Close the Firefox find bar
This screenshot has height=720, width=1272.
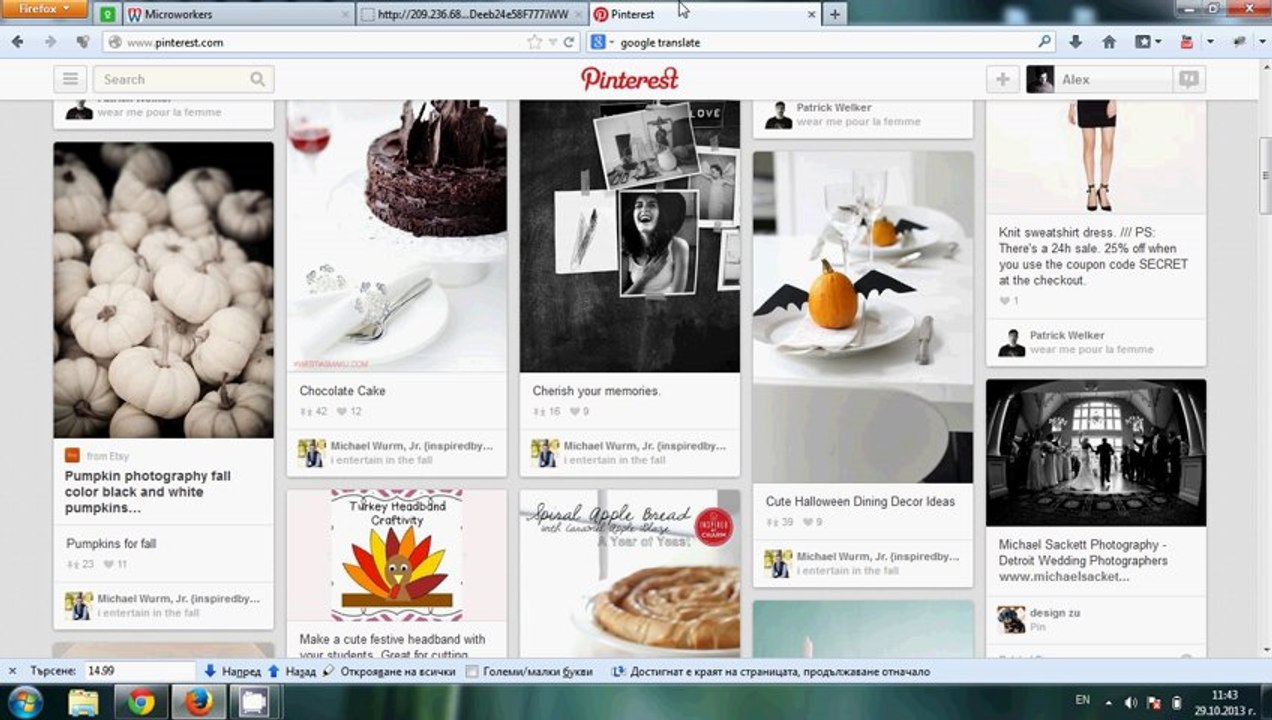pyautogui.click(x=12, y=672)
